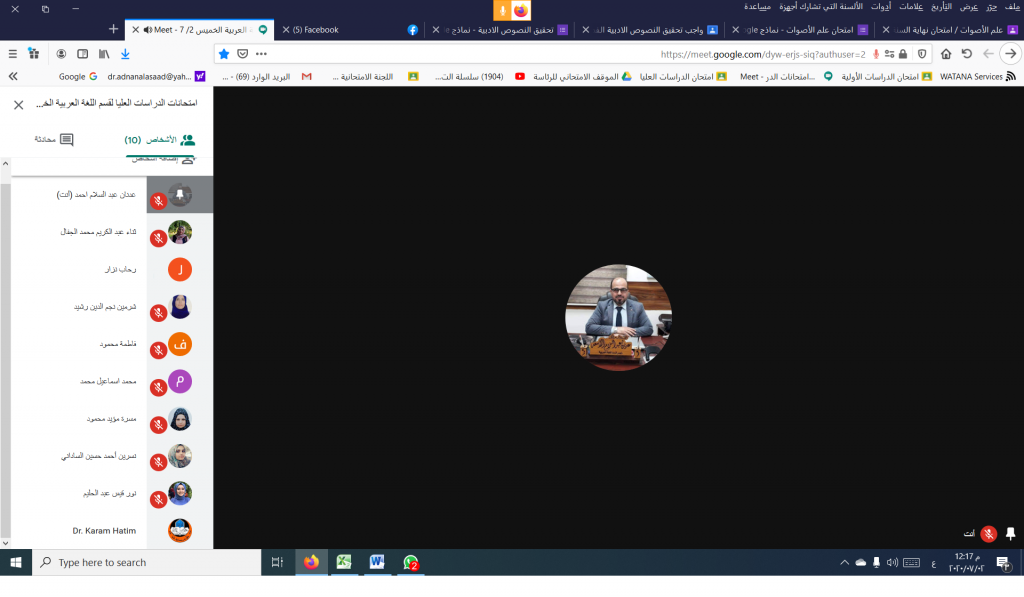Screen dimensions: 1024x597
Task: Reload the page with the refresh icon
Action: (967, 54)
